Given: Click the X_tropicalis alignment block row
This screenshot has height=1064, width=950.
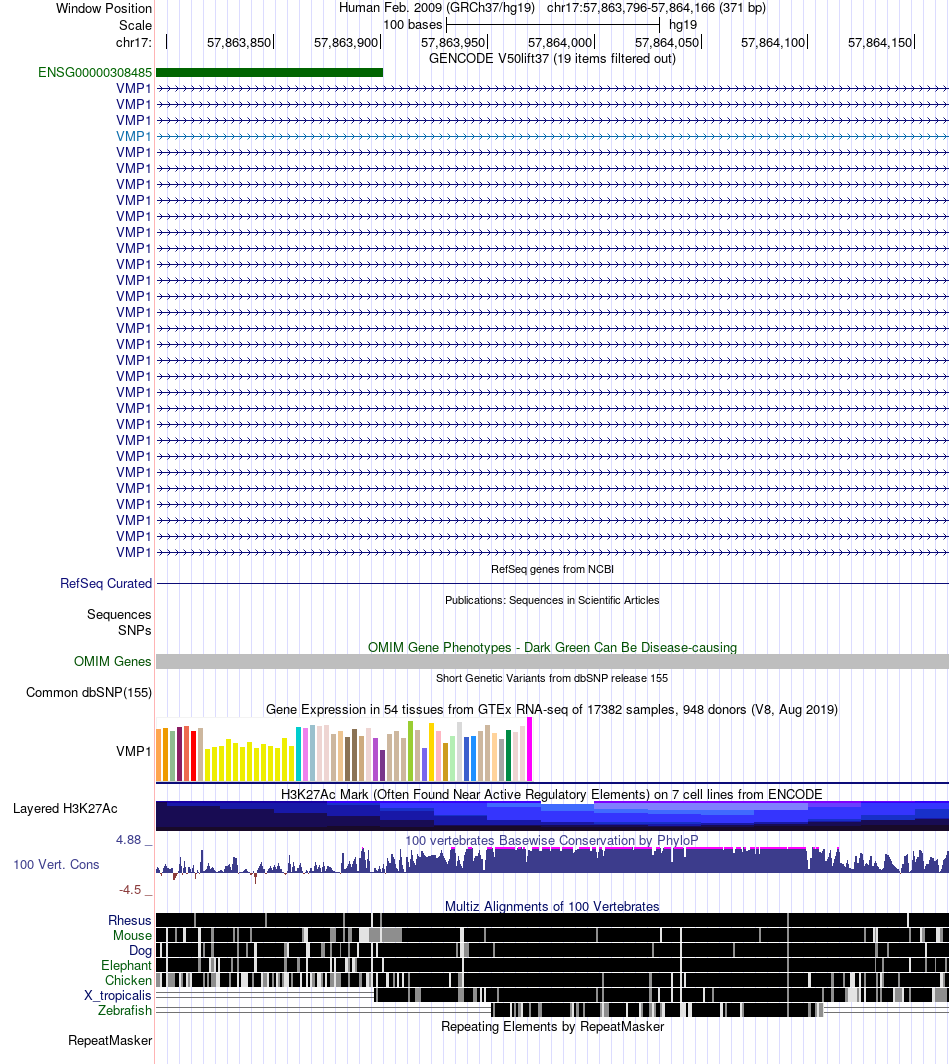Looking at the screenshot, I should (662, 995).
